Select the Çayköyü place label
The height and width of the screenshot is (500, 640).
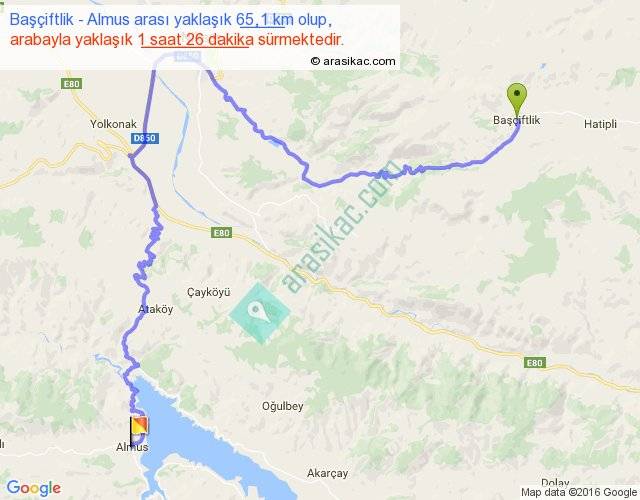coord(209,292)
